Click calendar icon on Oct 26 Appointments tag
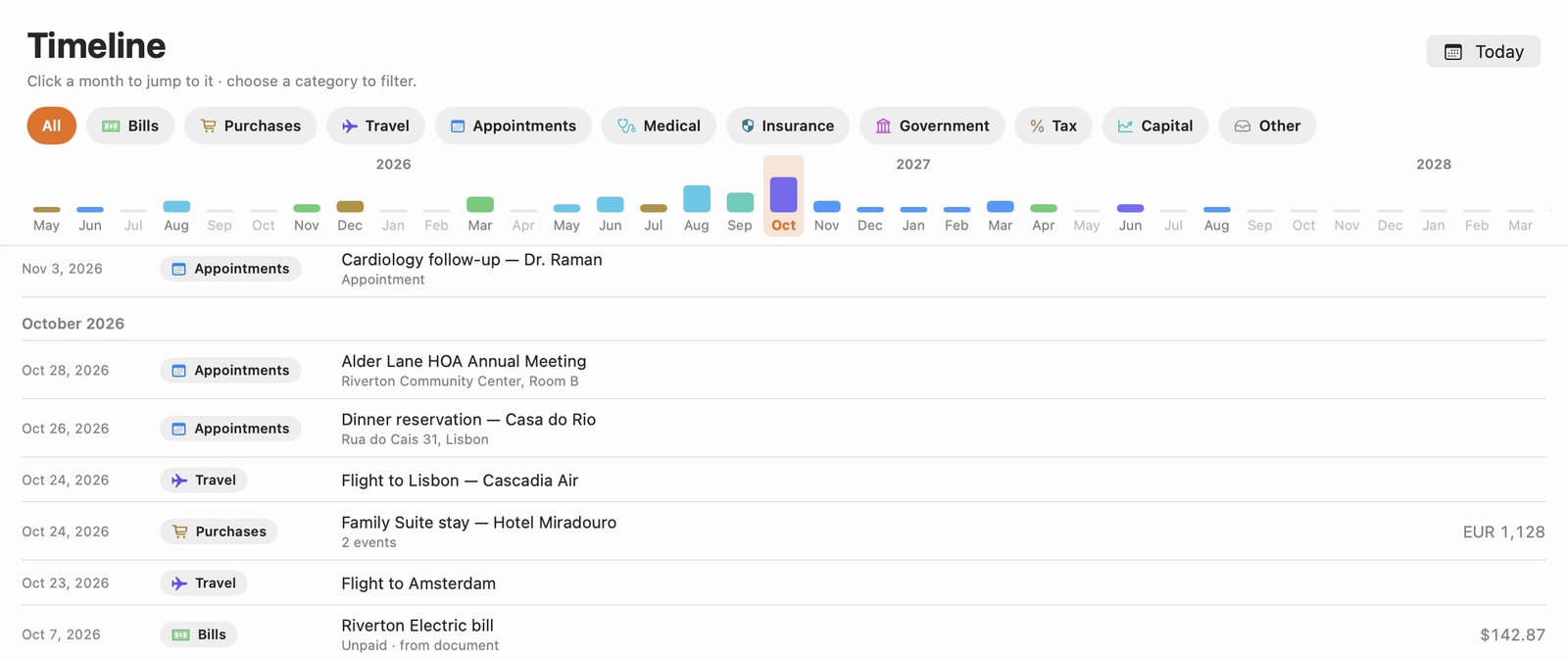This screenshot has width=1568, height=659. 178,429
